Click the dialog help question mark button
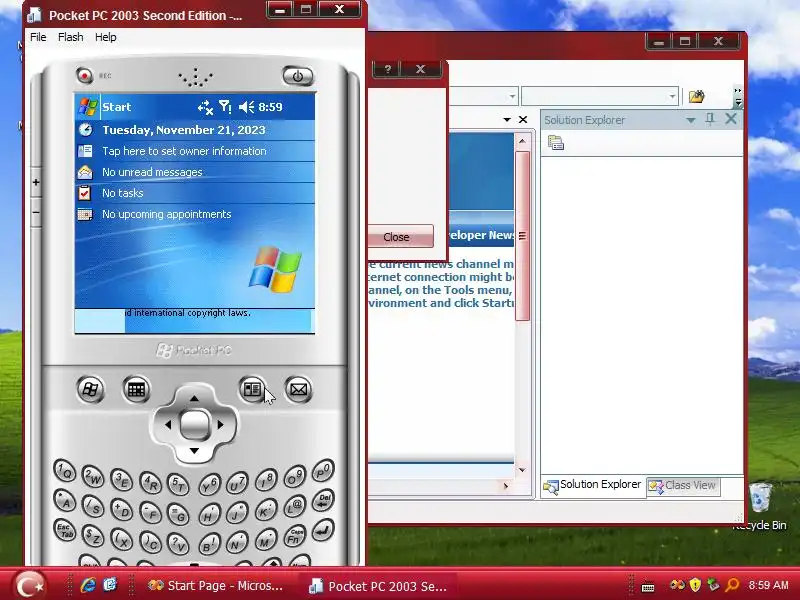Screen dimensions: 800x600 coord(388,69)
